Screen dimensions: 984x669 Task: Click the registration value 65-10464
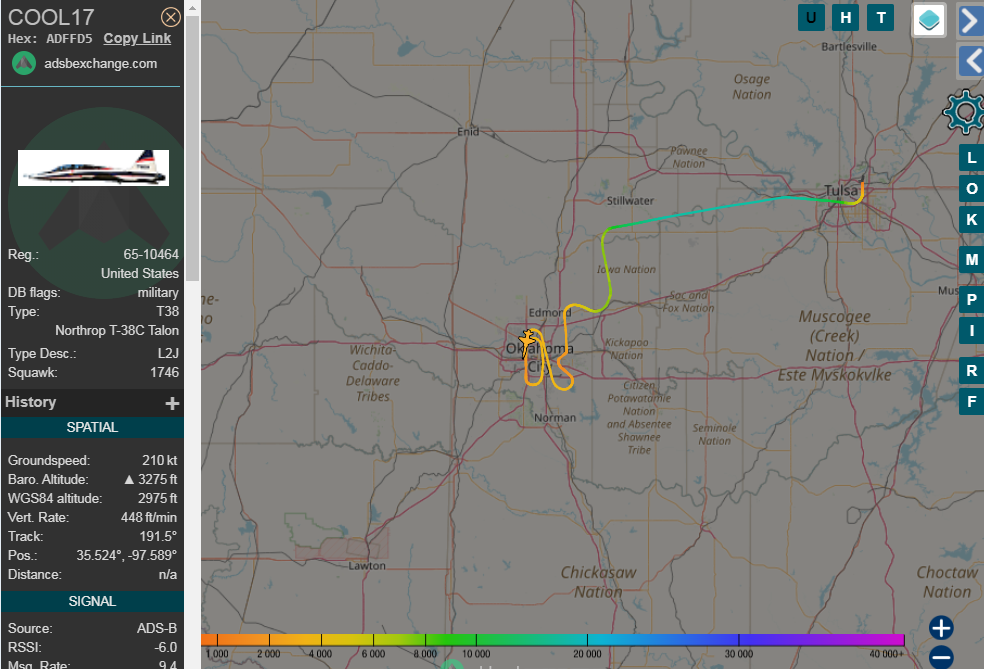point(151,254)
